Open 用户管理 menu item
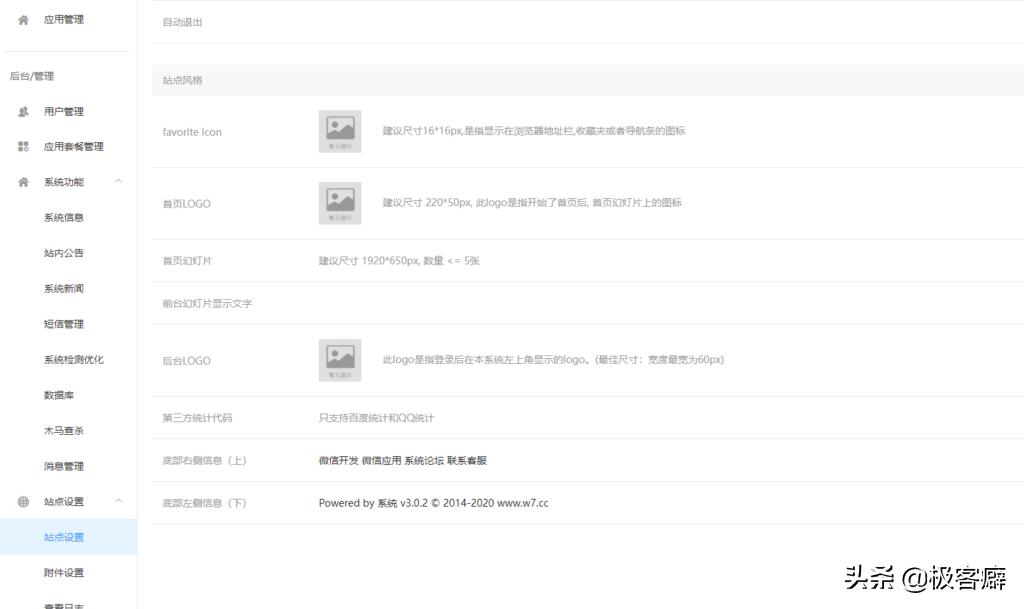The width and height of the screenshot is (1024, 609). click(63, 112)
